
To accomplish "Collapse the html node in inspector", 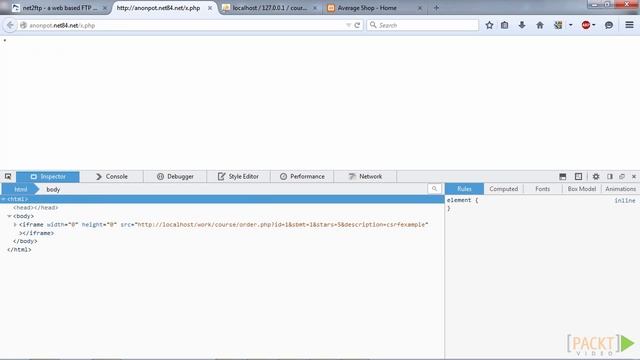I will coord(3,199).
